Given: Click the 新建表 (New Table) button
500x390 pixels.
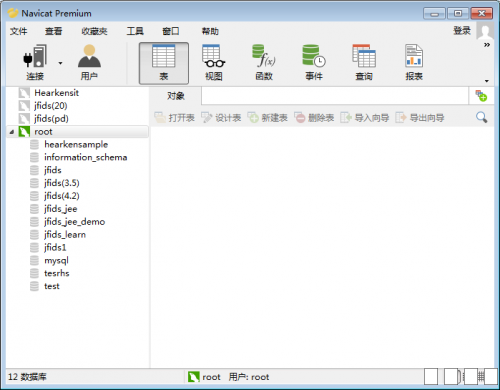Looking at the screenshot, I should pos(268,118).
